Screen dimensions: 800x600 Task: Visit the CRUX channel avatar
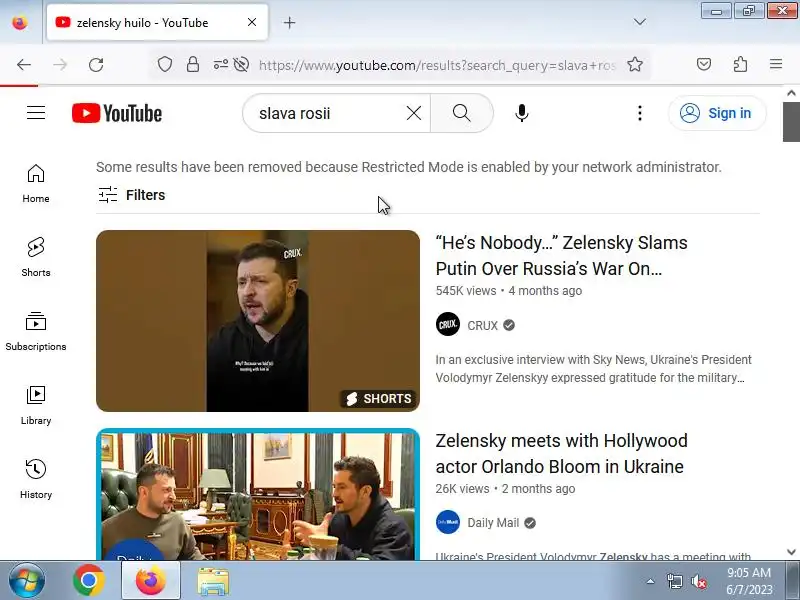448,324
